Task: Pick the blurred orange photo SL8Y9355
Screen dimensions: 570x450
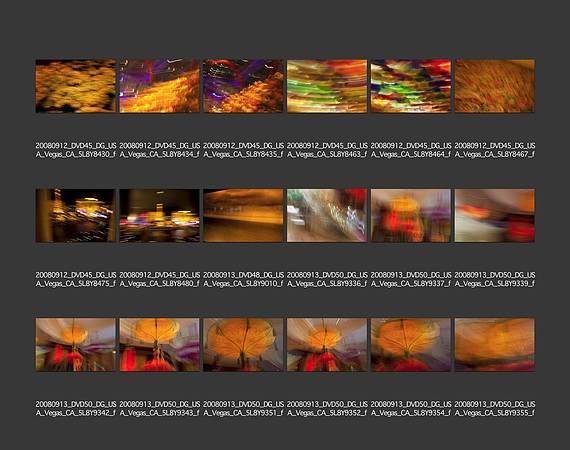Action: (x=495, y=345)
